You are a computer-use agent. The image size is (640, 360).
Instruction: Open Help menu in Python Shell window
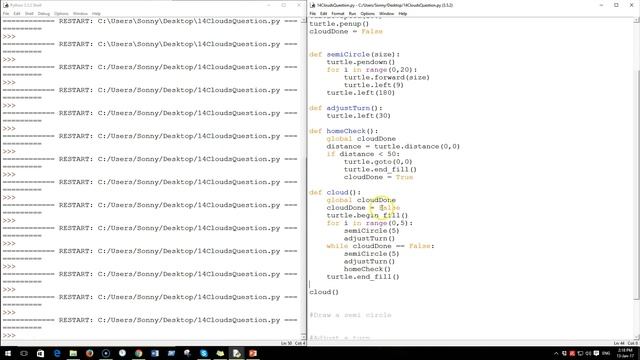click(x=96, y=13)
